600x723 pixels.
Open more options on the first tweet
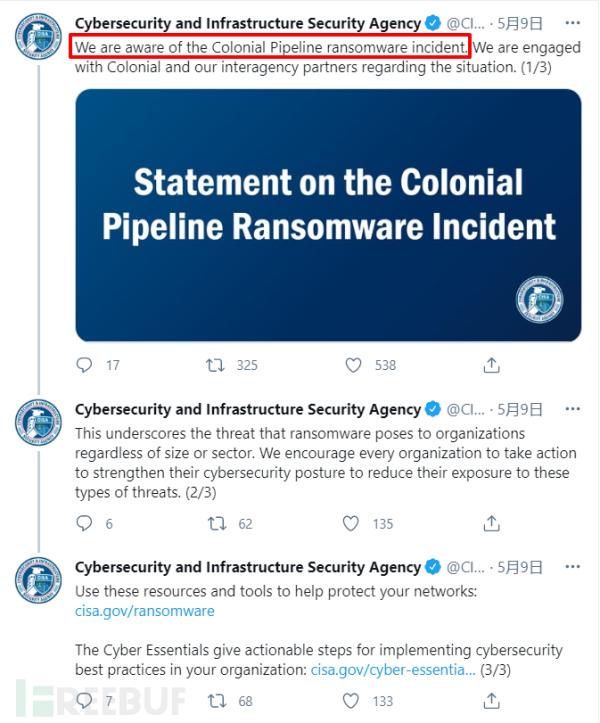[x=572, y=21]
